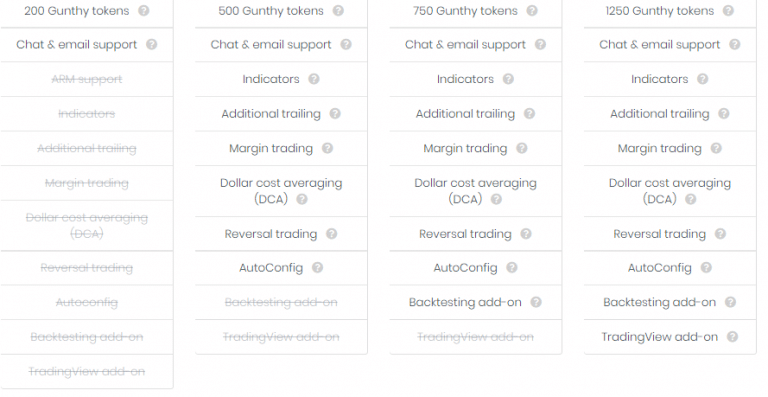Viewport: 768px width, 397px height.
Task: Click third column's Chat & email support help icon
Action: point(540,44)
